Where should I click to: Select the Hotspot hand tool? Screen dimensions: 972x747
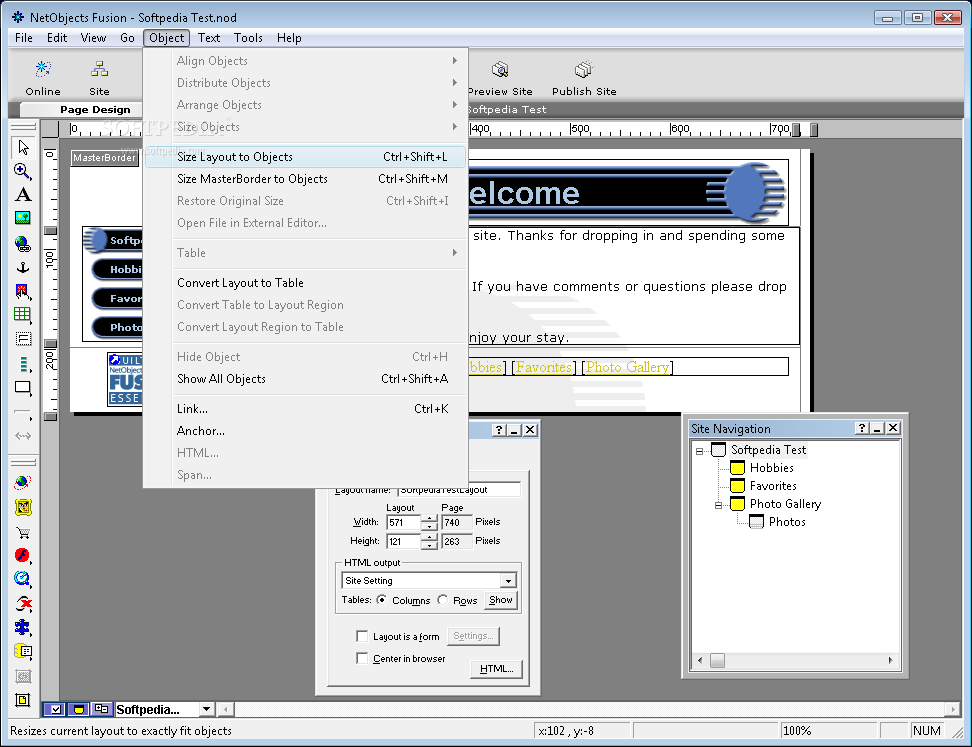(23, 291)
